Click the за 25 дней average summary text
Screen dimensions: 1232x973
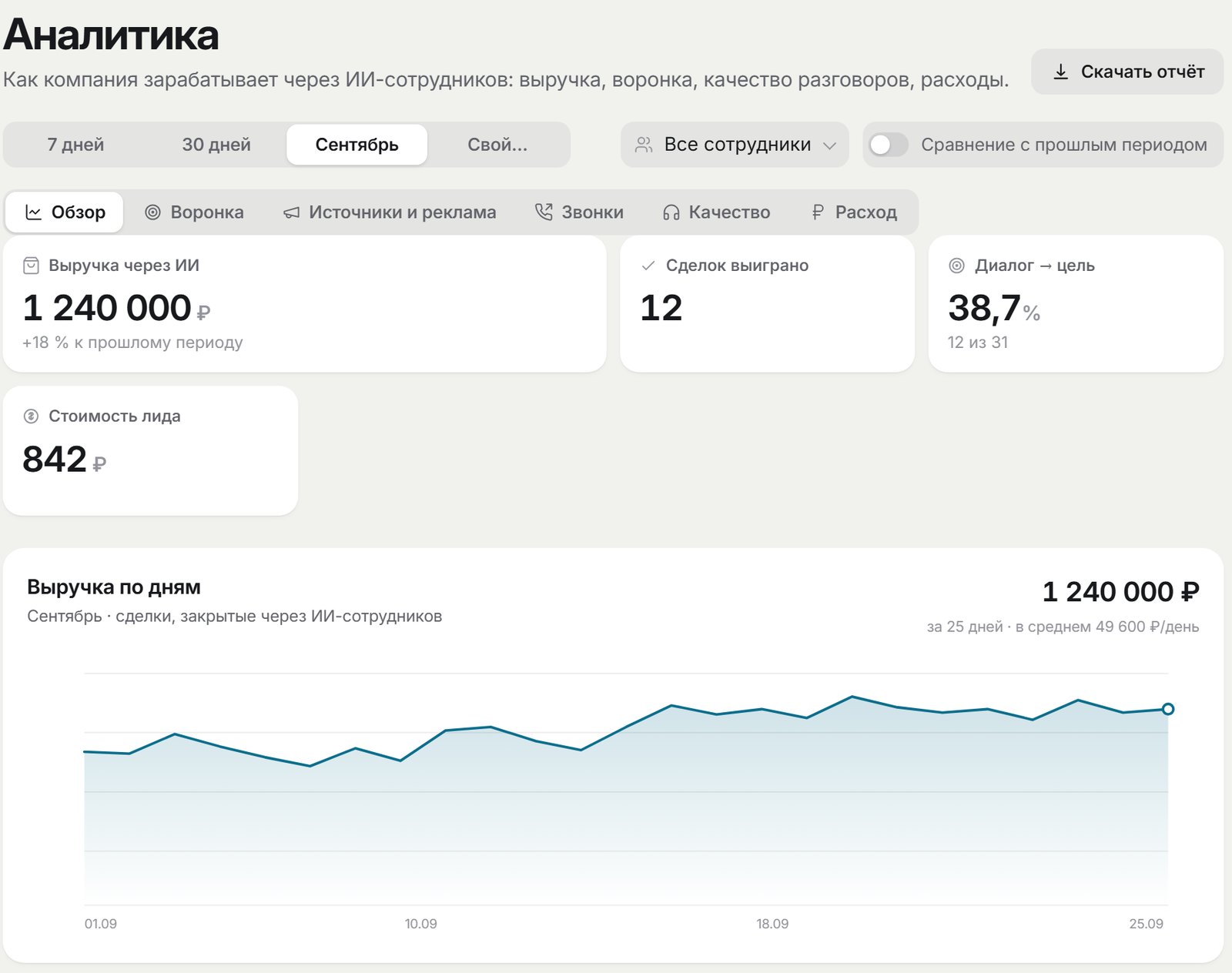(x=1063, y=627)
